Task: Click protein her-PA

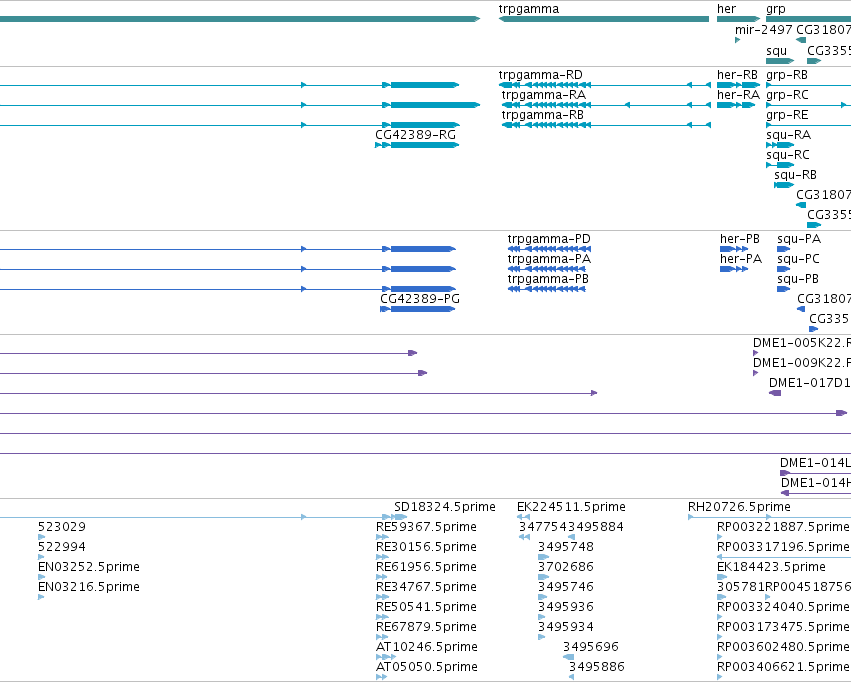Action: [741, 259]
